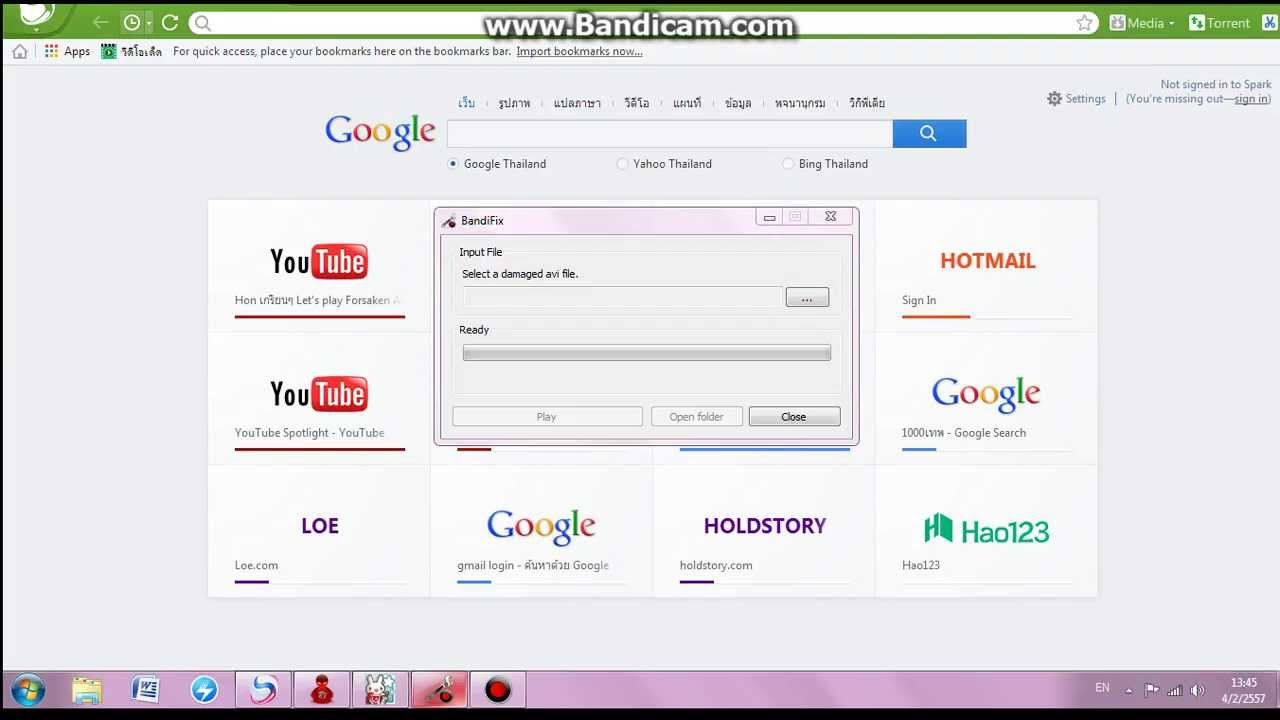Open YouTube Hon Let's play tile
1280x720 pixels.
click(x=319, y=266)
